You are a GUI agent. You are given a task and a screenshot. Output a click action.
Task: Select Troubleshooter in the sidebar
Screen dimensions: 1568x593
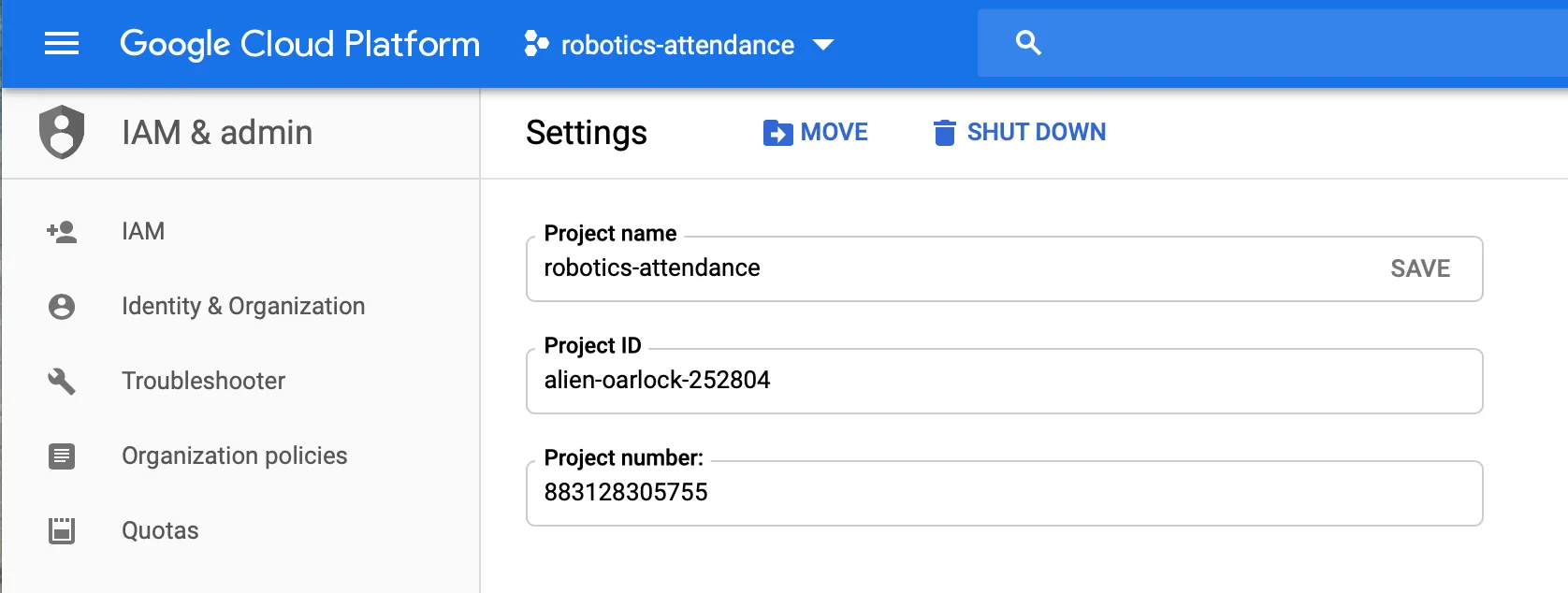click(x=203, y=382)
